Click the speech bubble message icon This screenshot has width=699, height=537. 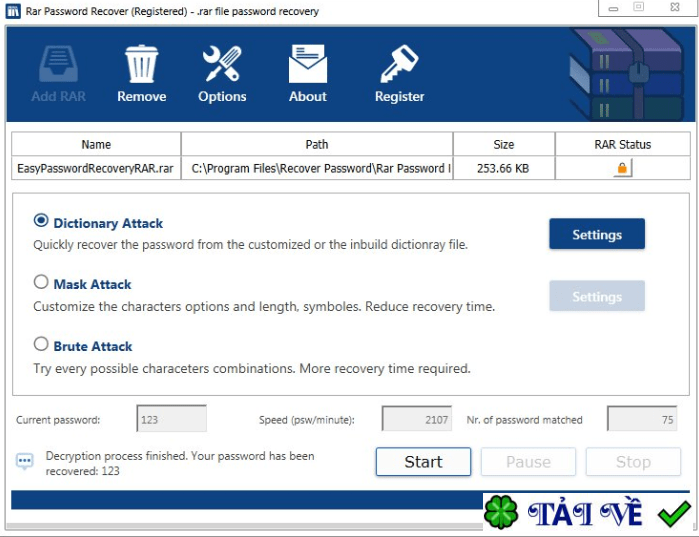click(x=25, y=461)
